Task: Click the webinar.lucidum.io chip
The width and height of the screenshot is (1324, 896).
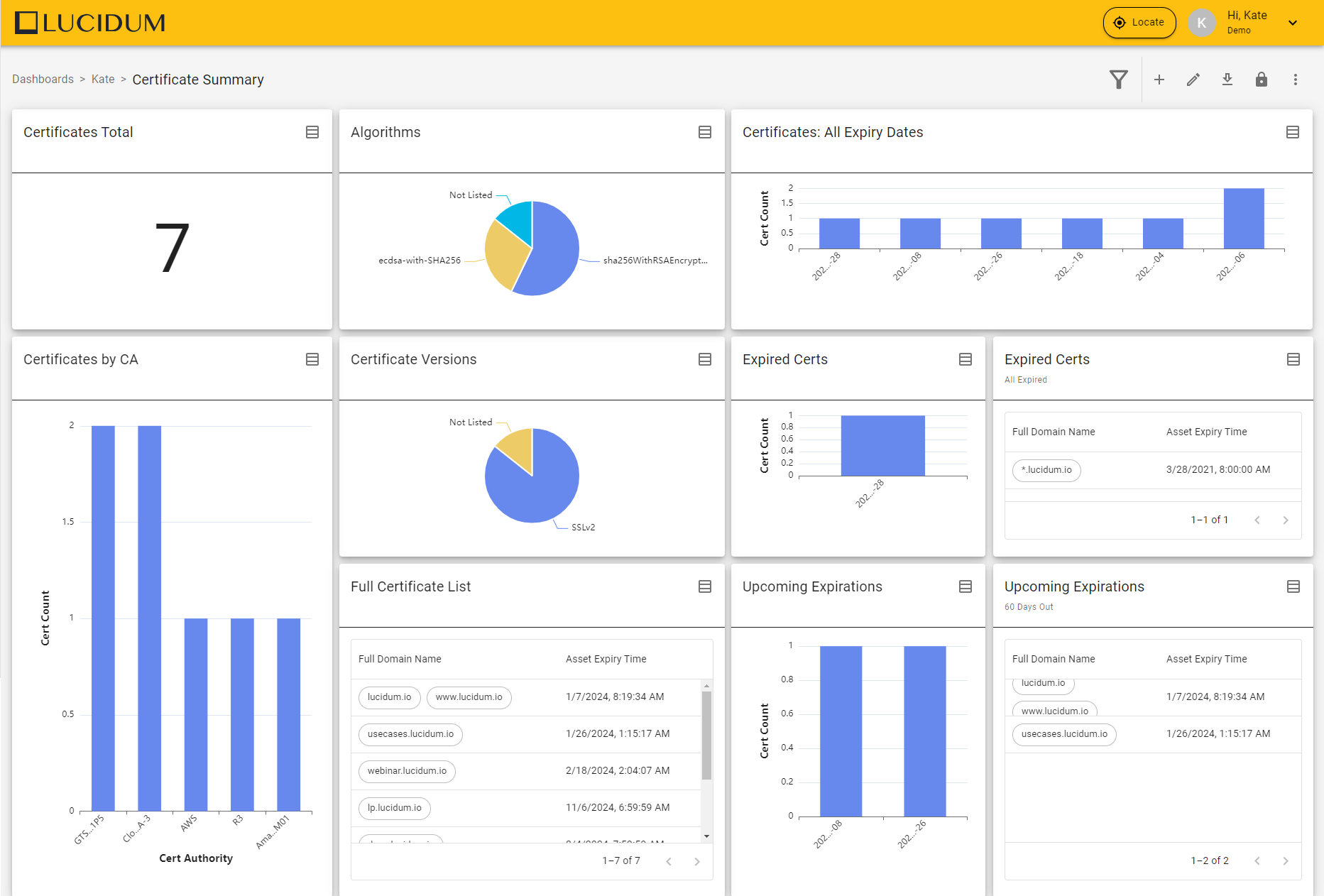Action: point(407,771)
